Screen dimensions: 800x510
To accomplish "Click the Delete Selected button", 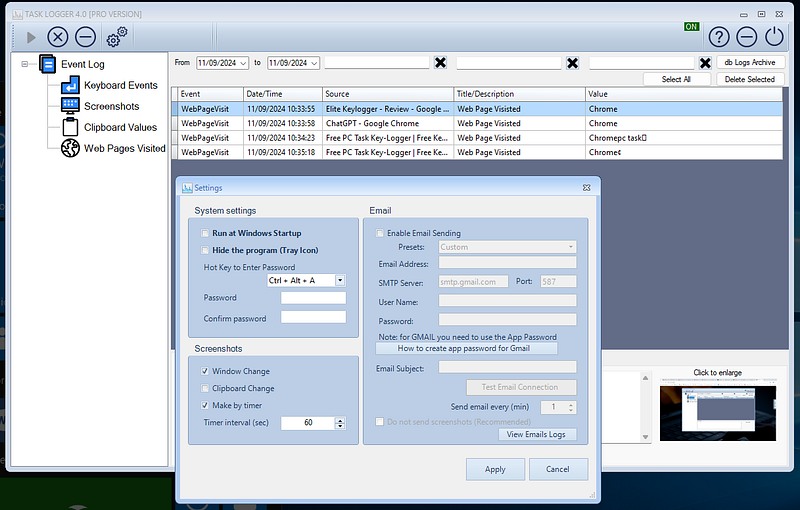I will click(x=749, y=79).
